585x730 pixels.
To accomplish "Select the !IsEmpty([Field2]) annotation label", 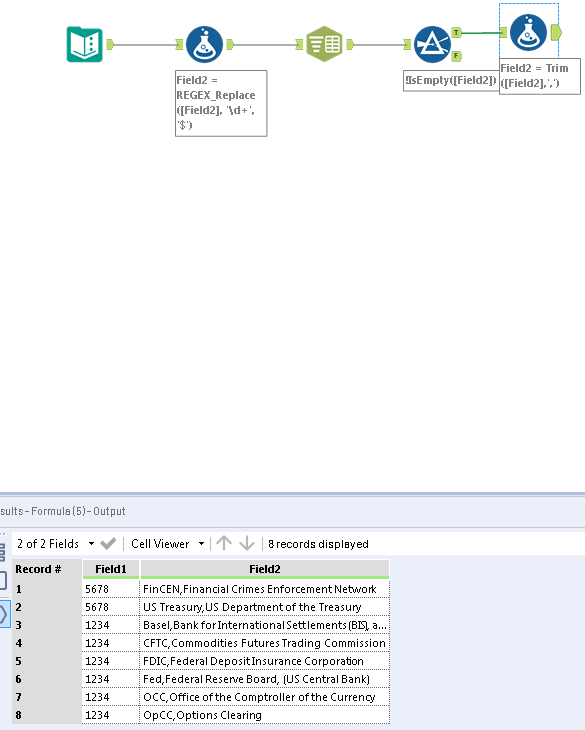I will (451, 81).
